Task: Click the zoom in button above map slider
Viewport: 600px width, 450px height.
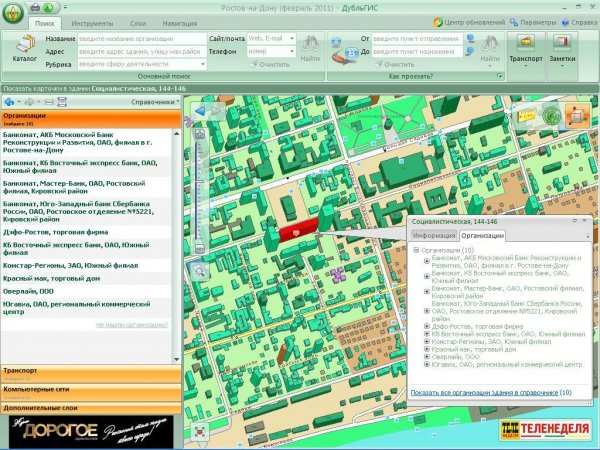Action: (x=200, y=134)
